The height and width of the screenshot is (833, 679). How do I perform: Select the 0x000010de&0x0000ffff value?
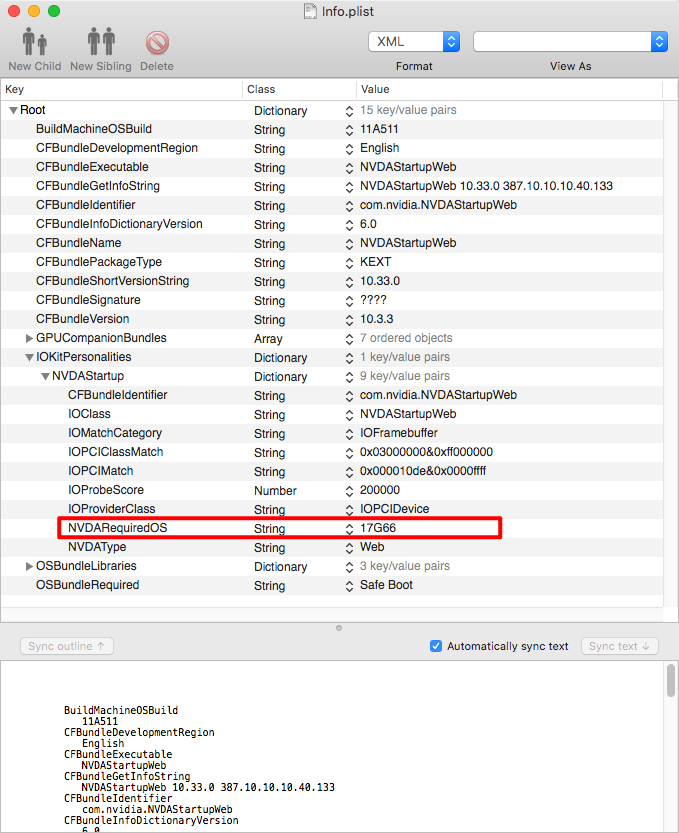pos(423,471)
